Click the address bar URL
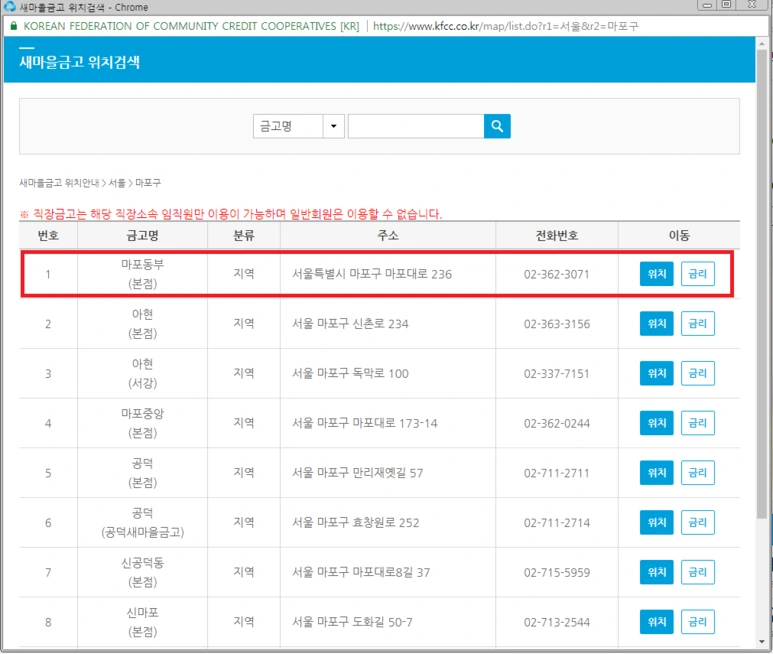This screenshot has width=773, height=654. coord(505,26)
